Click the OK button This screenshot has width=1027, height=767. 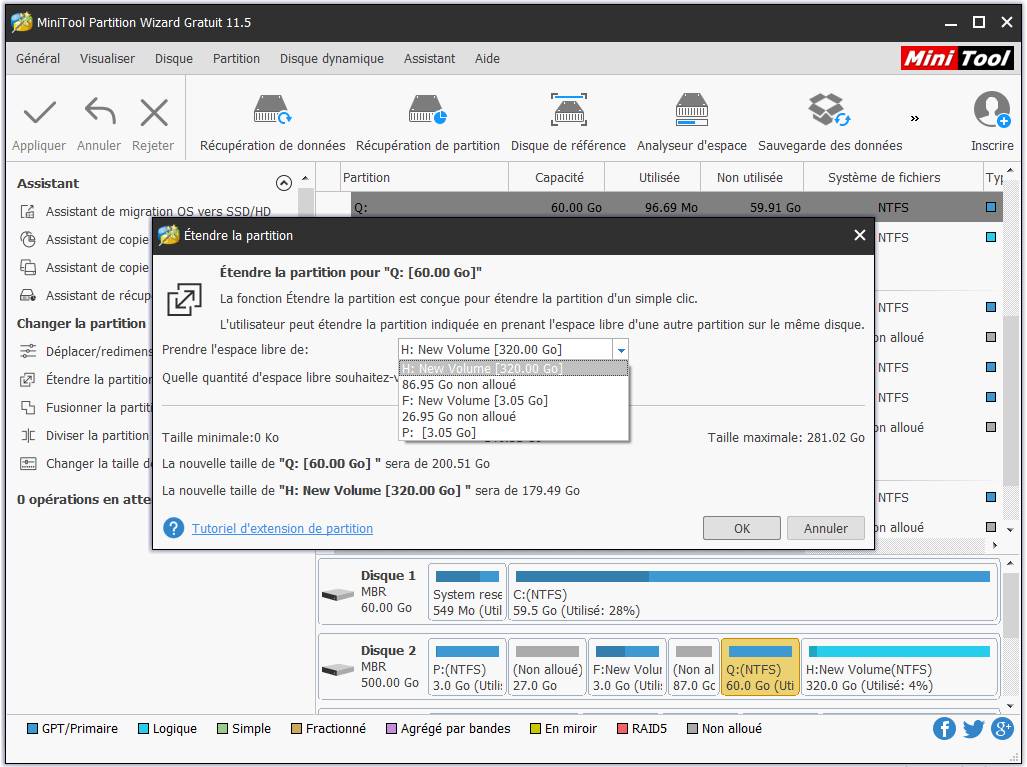coord(741,527)
